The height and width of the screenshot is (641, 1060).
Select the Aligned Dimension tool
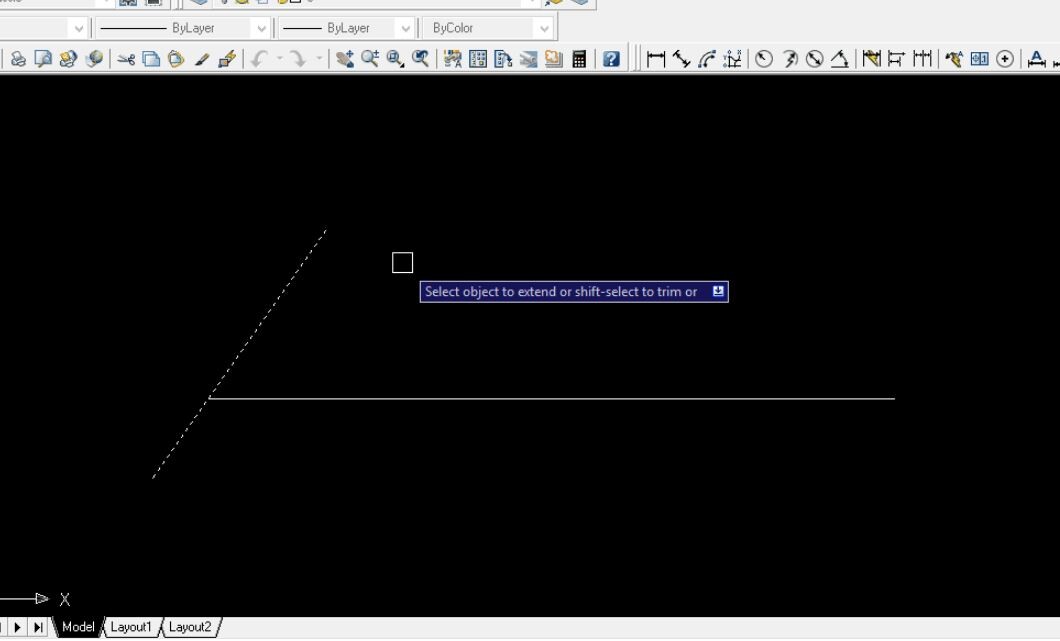pyautogui.click(x=680, y=58)
